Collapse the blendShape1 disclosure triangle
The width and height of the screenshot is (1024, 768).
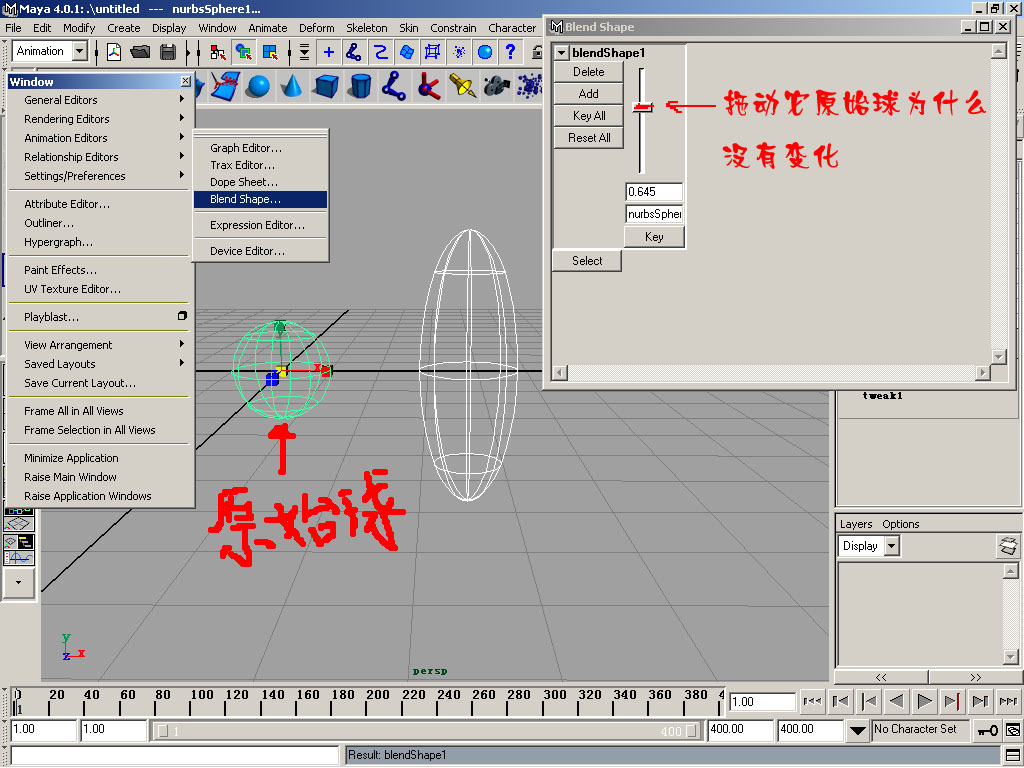[x=561, y=53]
